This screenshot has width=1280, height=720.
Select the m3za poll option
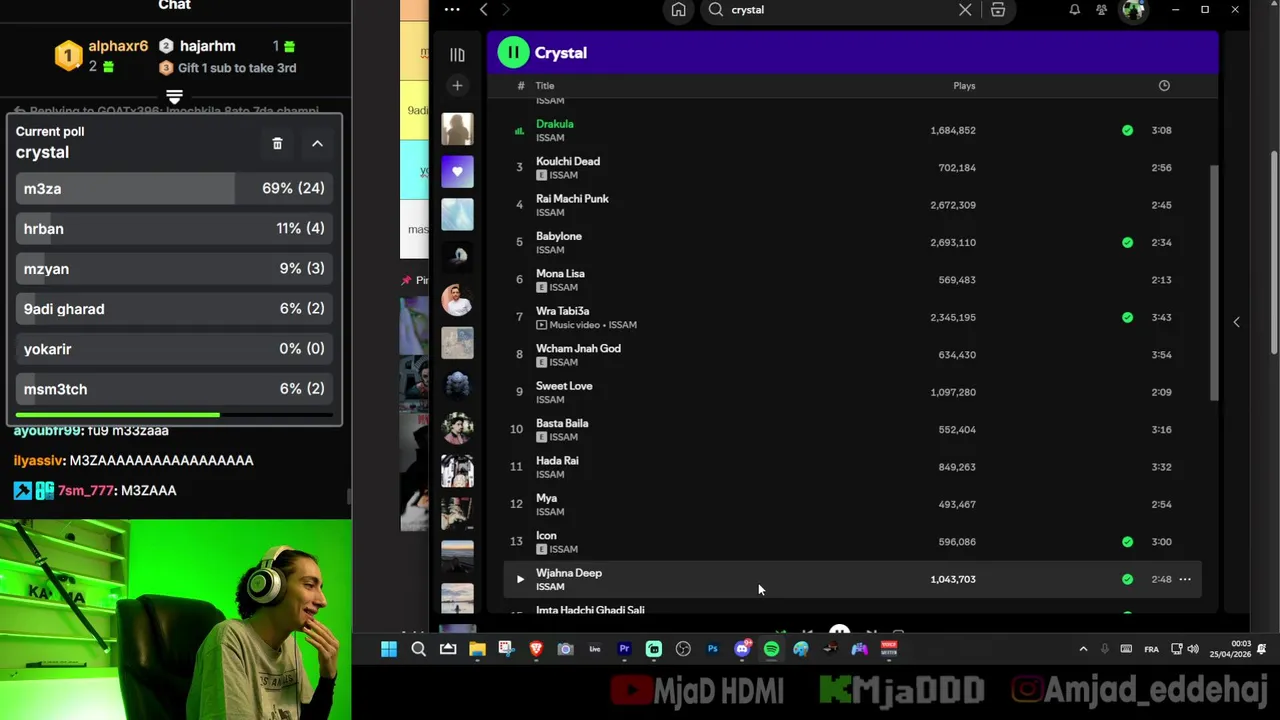click(x=174, y=188)
